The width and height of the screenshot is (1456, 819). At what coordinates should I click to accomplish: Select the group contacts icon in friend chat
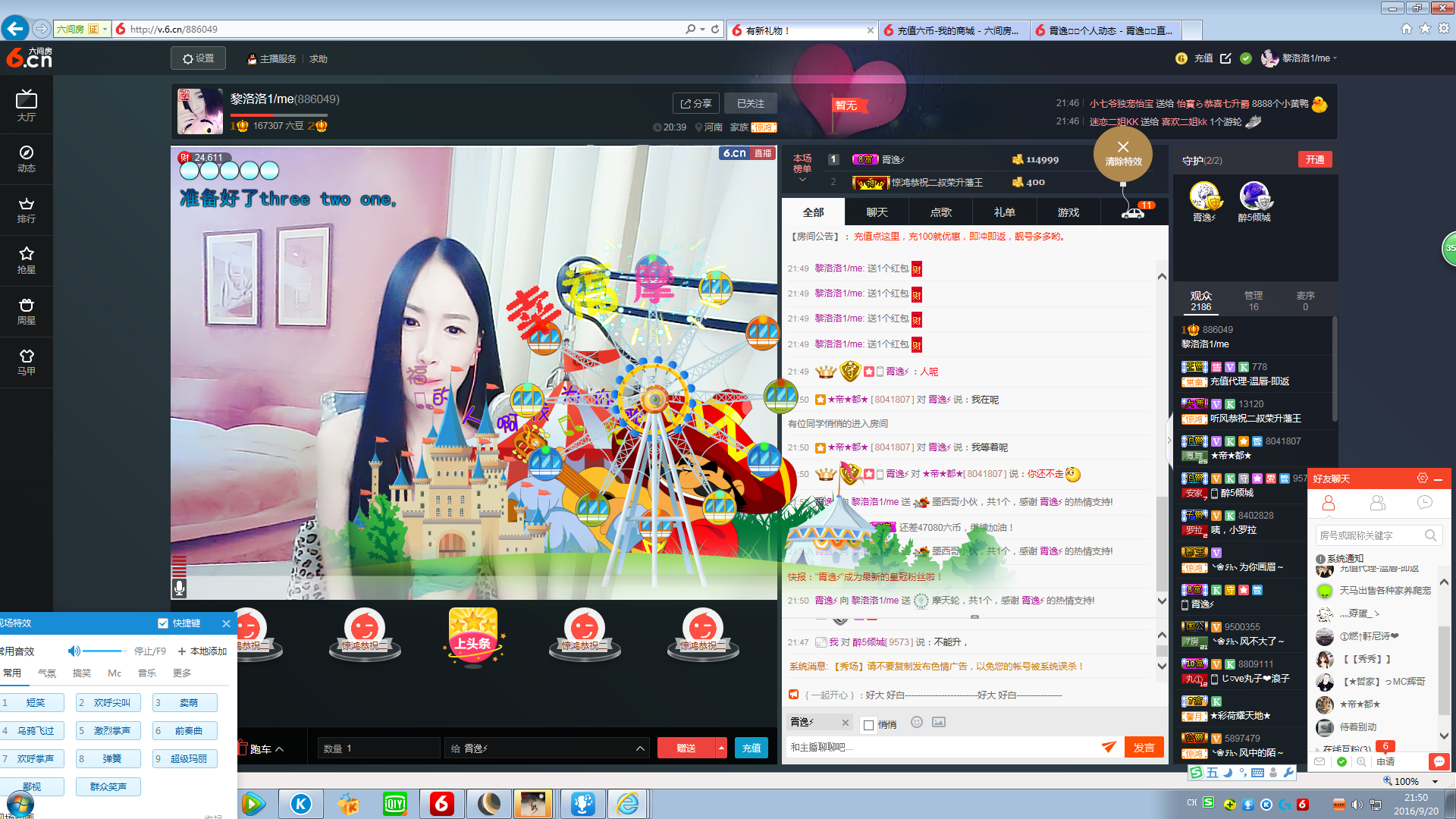pos(1378,504)
